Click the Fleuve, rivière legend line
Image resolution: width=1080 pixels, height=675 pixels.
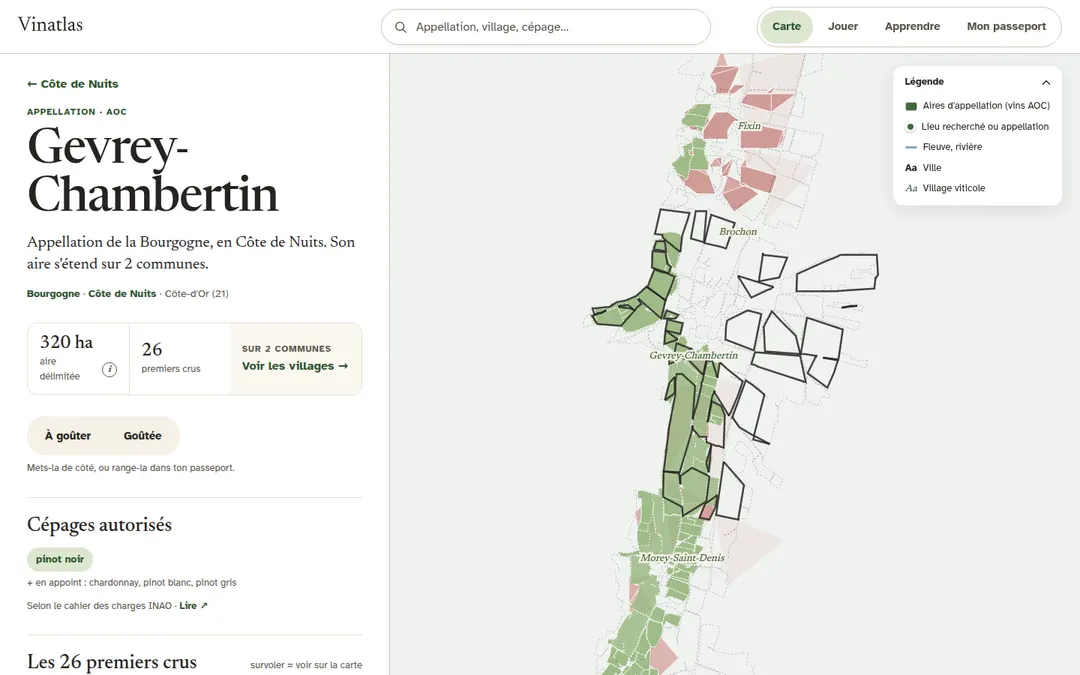point(911,147)
